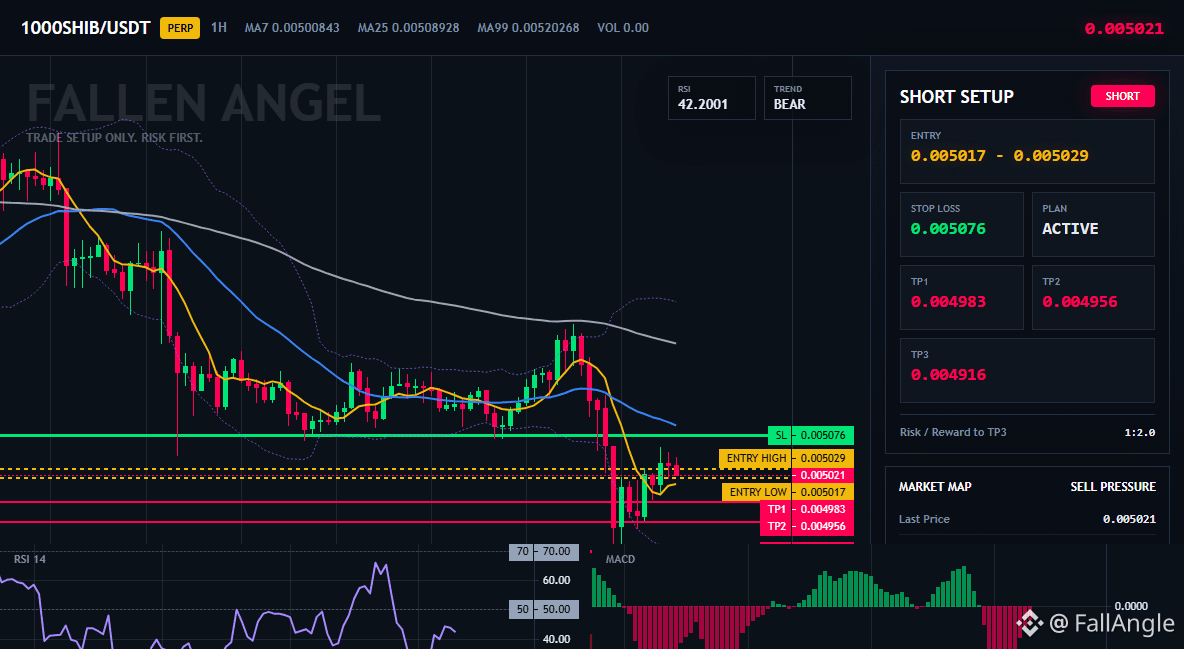Click the entry range 0.005017 - 0.005029
This screenshot has height=649, width=1184.
coord(1000,156)
